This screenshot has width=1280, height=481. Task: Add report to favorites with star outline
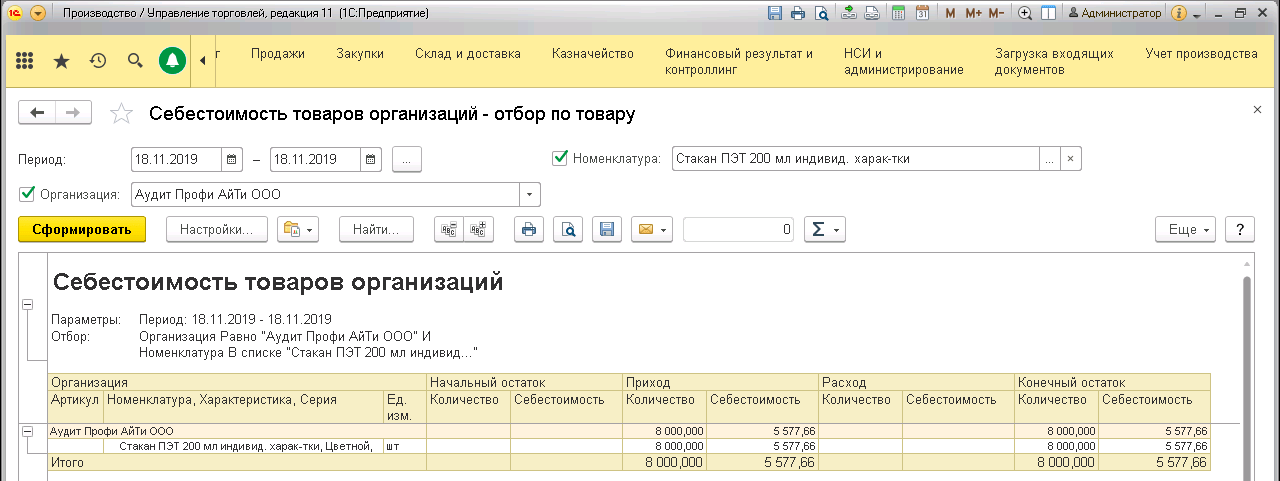[121, 114]
